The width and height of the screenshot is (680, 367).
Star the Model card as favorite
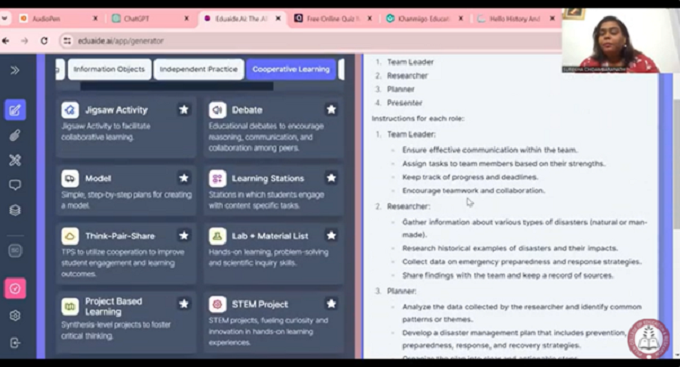[184, 178]
